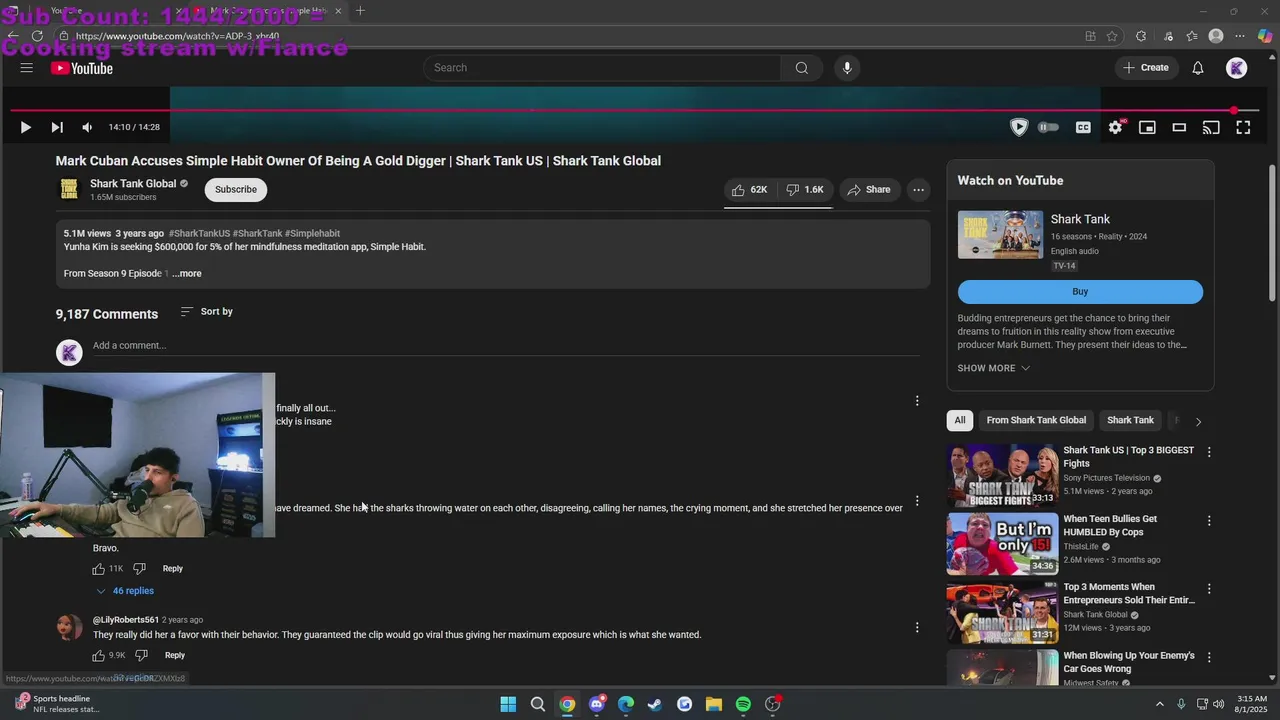1280x720 pixels.
Task: Open options for the comment ending 'is insane'
Action: click(x=917, y=401)
